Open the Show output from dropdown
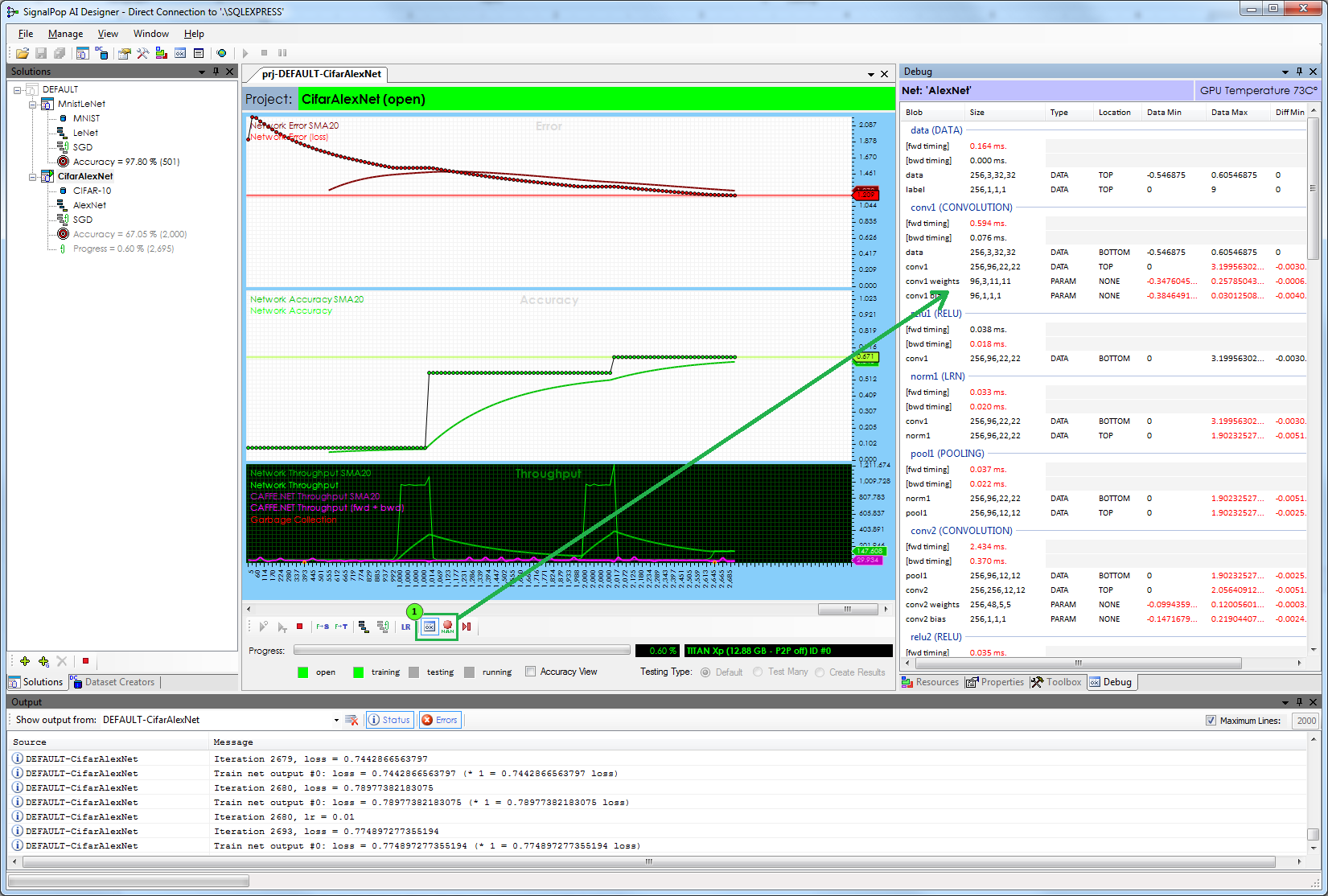This screenshot has height=896, width=1328. [x=336, y=720]
